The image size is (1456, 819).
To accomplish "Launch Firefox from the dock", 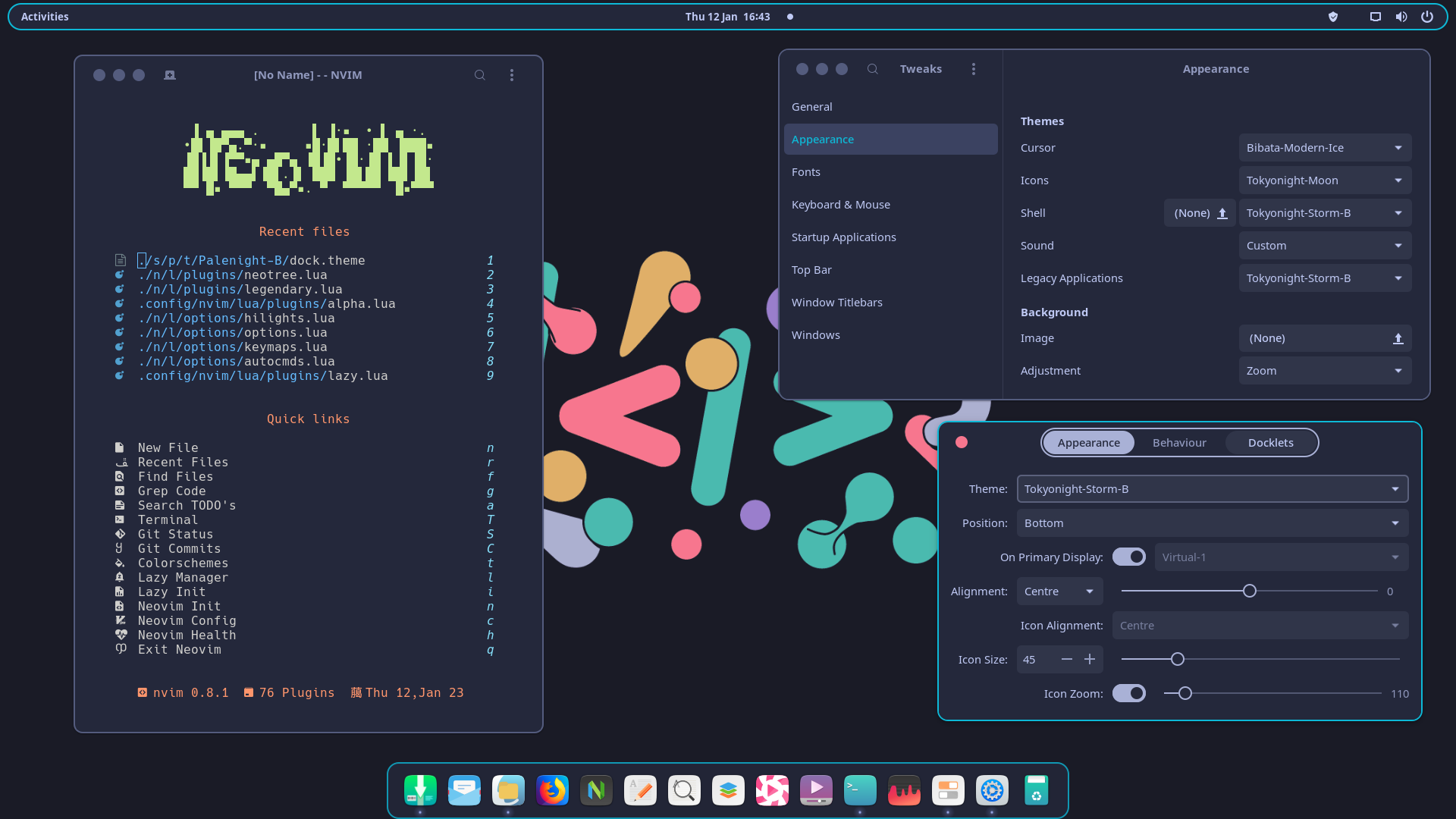I will (x=552, y=790).
